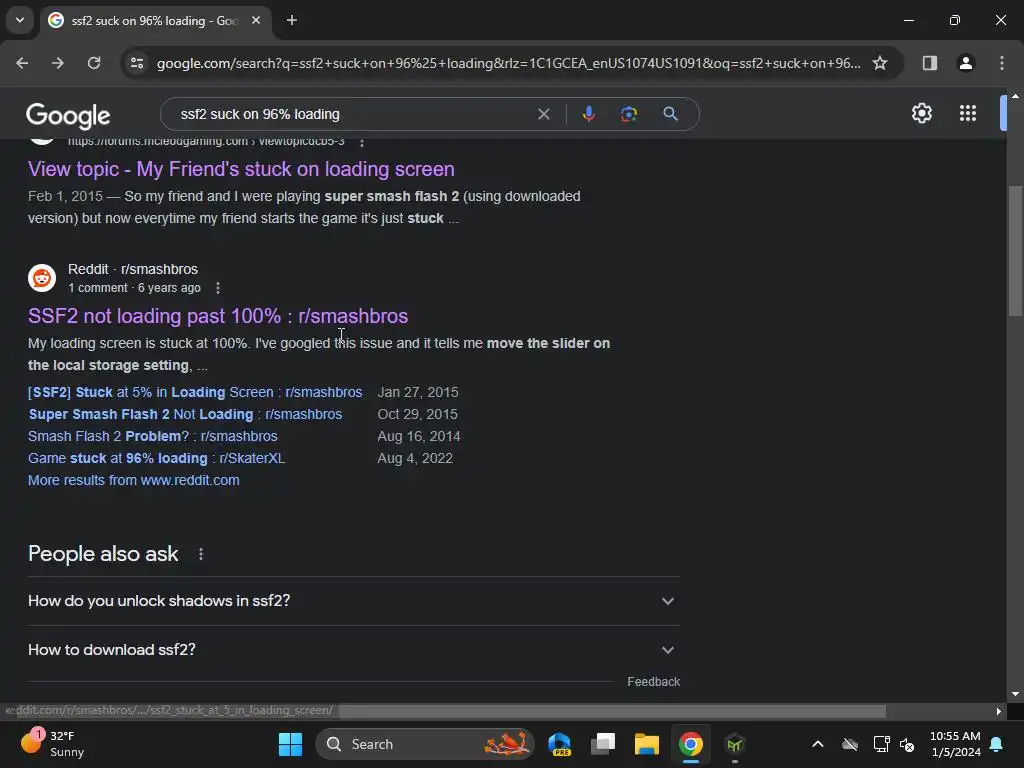Click the horizontal scrollbar thumb

click(x=613, y=711)
